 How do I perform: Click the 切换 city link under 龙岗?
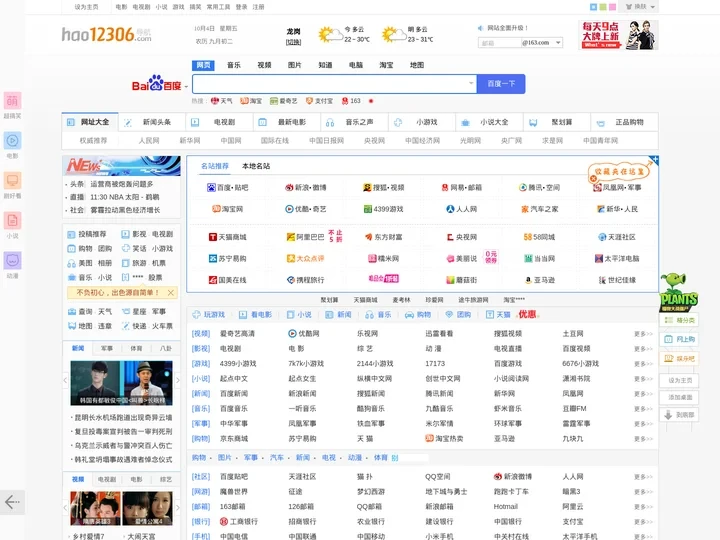point(293,42)
